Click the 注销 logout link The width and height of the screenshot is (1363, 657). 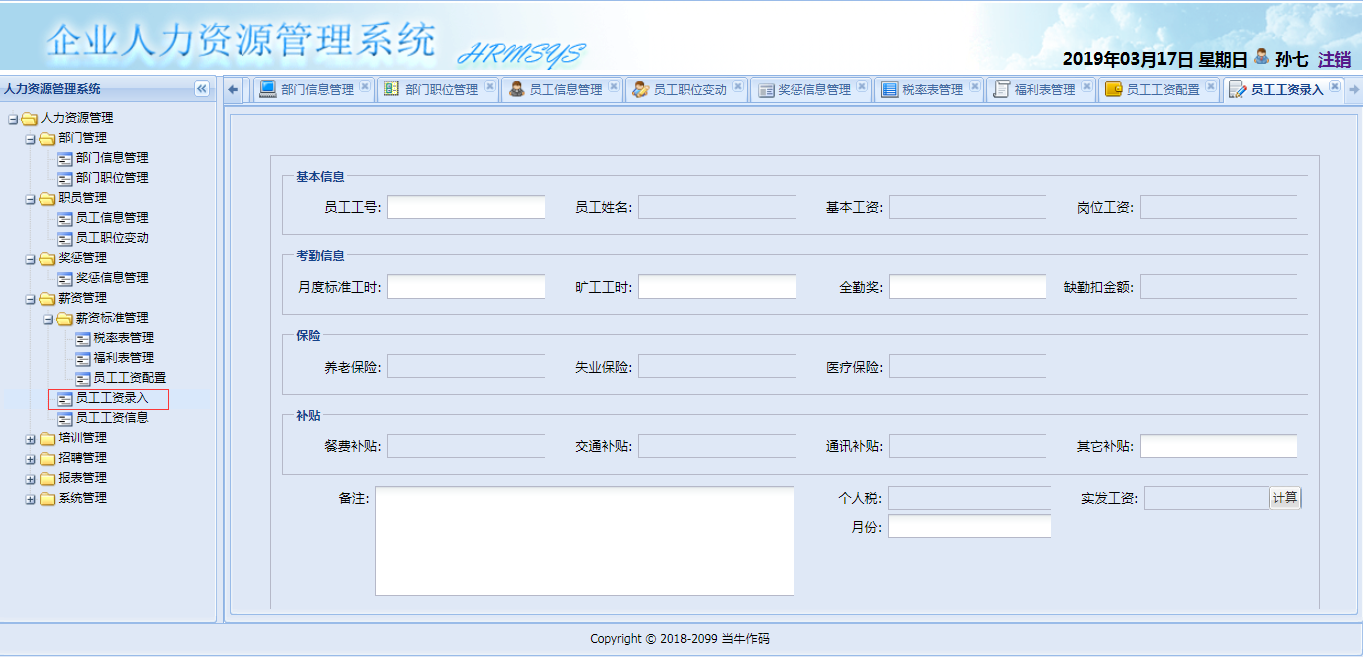(x=1334, y=59)
